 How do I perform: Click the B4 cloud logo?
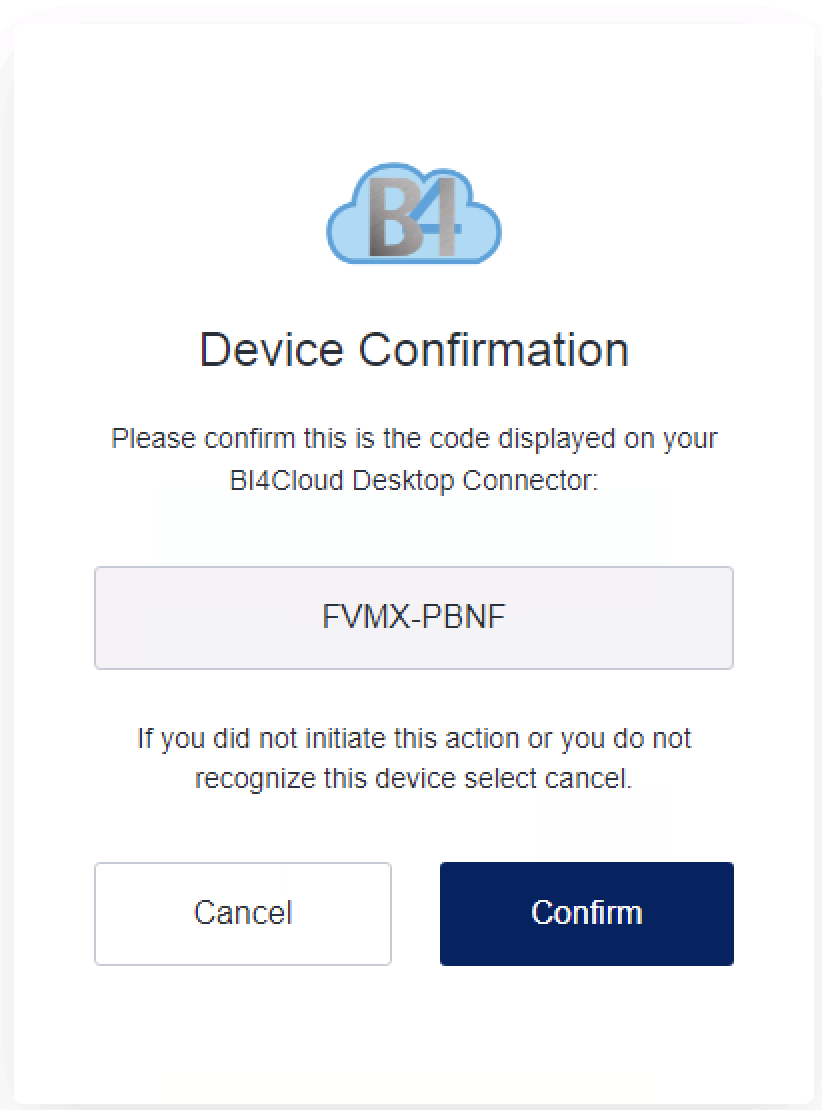[x=414, y=214]
